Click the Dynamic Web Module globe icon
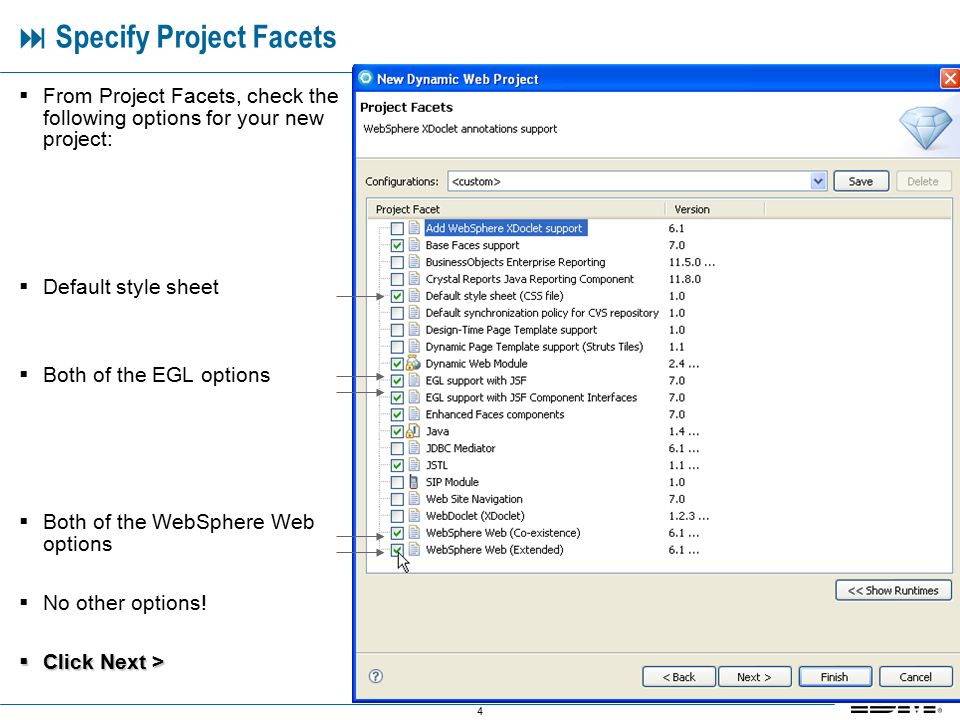The height and width of the screenshot is (720, 960). click(414, 364)
